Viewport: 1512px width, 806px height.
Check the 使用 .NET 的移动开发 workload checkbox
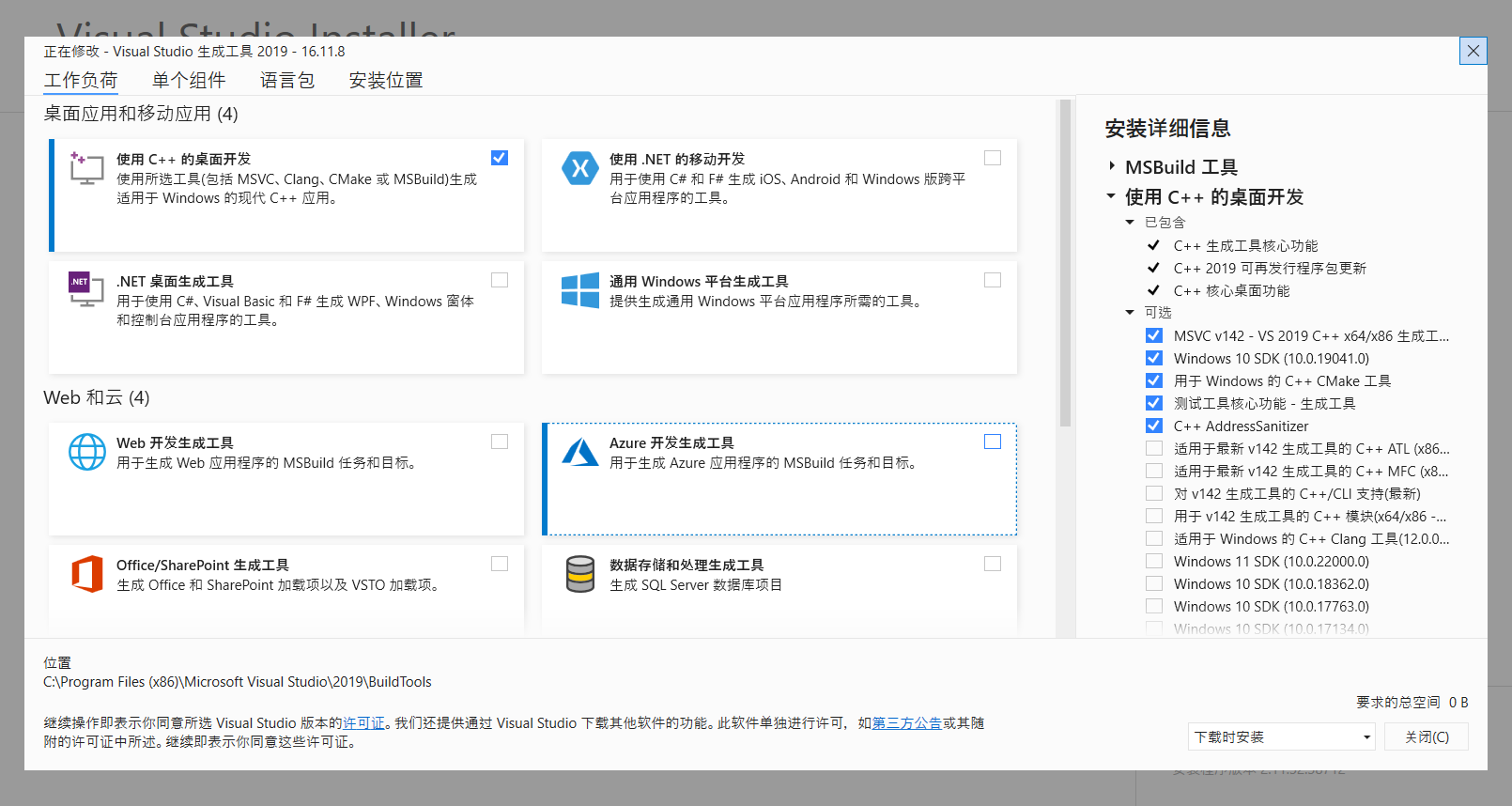coord(993,158)
